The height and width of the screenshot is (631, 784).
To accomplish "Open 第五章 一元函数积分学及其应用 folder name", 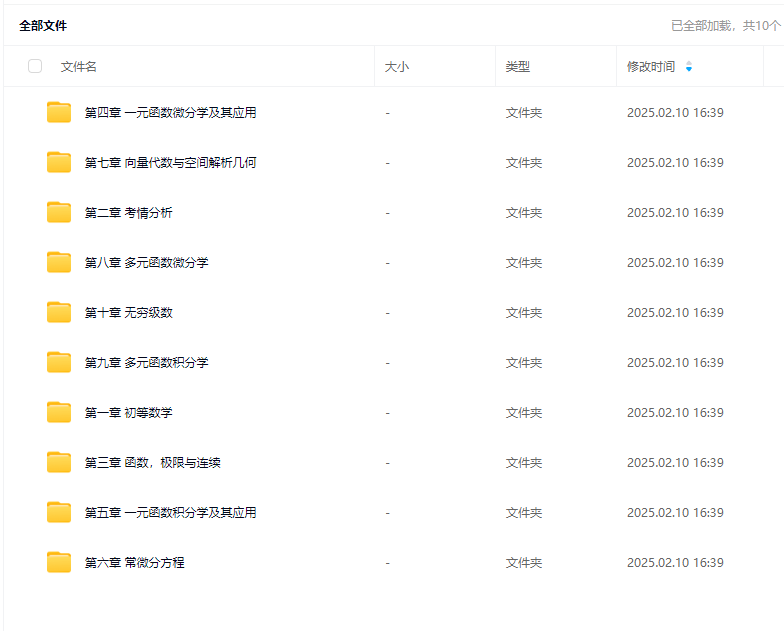I will point(170,513).
